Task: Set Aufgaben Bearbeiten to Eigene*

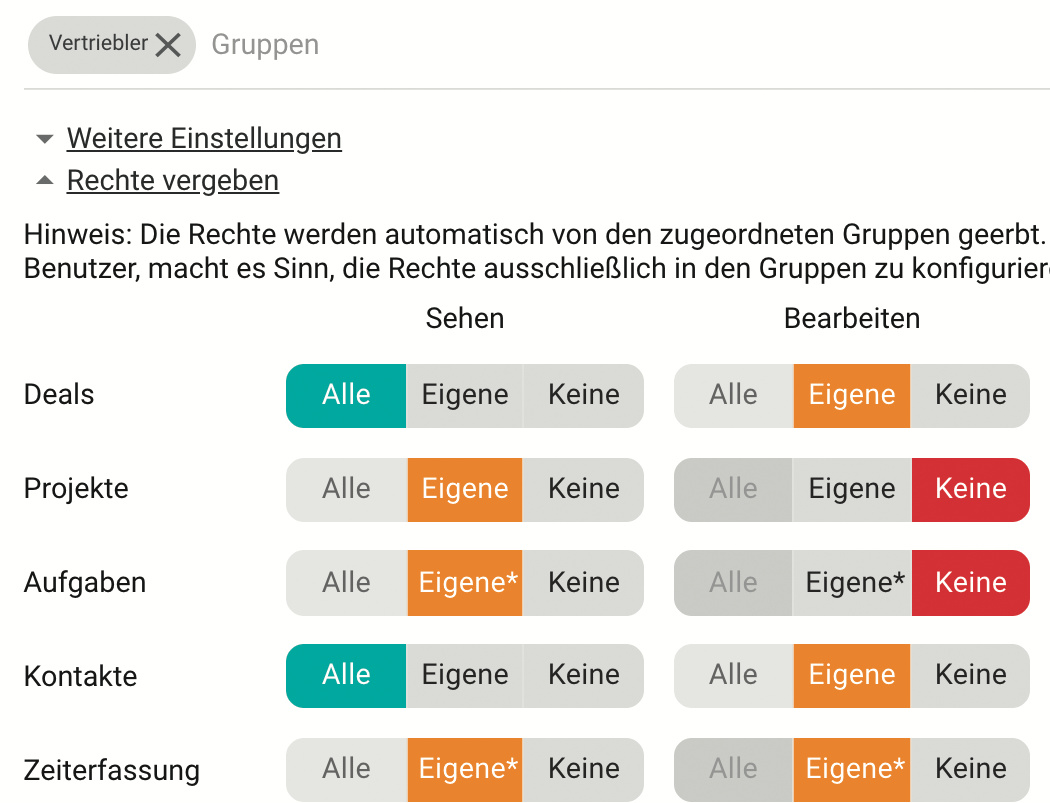Action: (x=854, y=583)
